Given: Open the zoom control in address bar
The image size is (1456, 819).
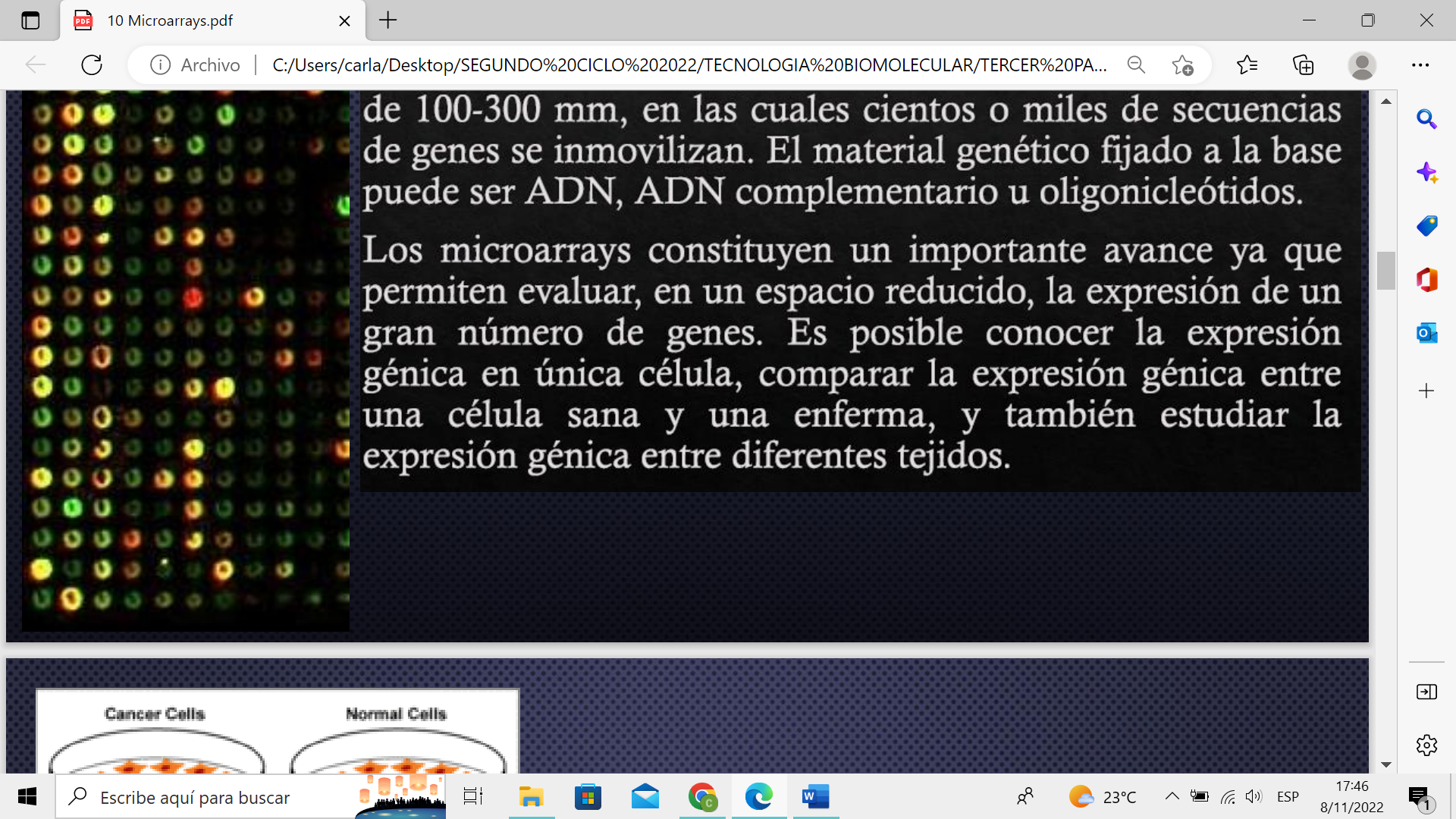Looking at the screenshot, I should (x=1136, y=65).
